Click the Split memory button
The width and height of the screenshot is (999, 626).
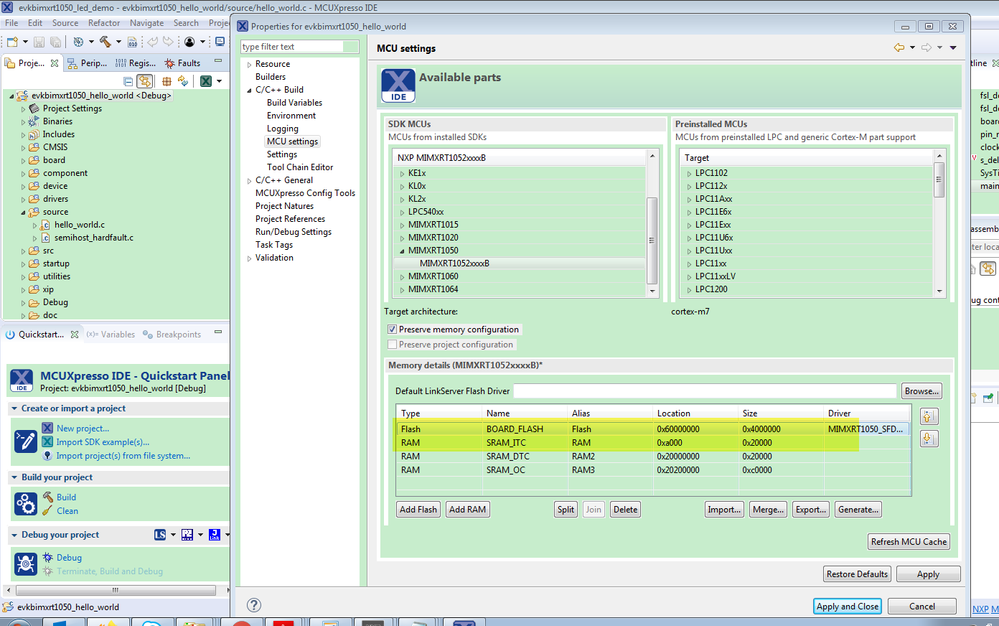pyautogui.click(x=565, y=509)
